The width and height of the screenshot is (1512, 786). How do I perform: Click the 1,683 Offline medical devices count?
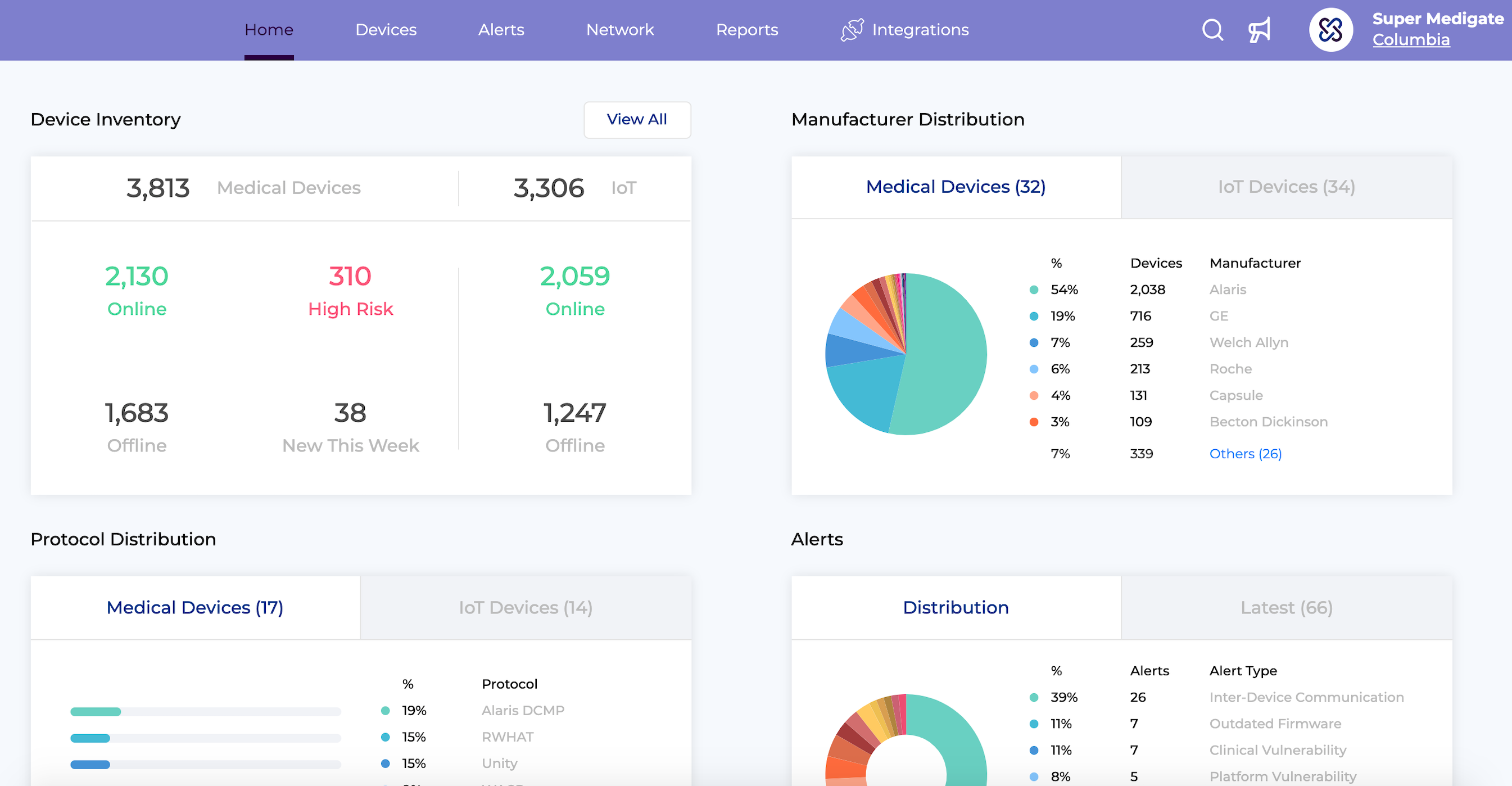coord(137,413)
